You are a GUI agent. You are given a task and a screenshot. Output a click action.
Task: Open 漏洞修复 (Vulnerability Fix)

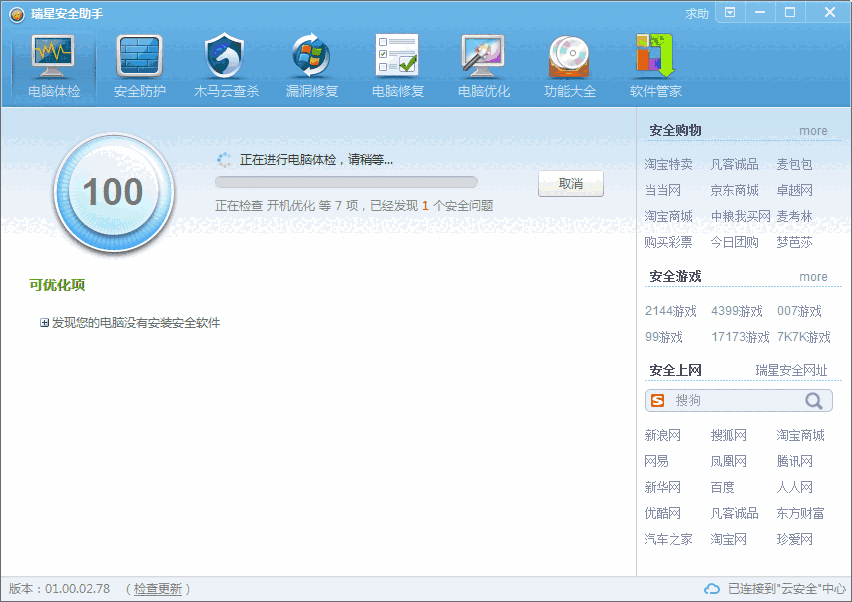(x=311, y=65)
